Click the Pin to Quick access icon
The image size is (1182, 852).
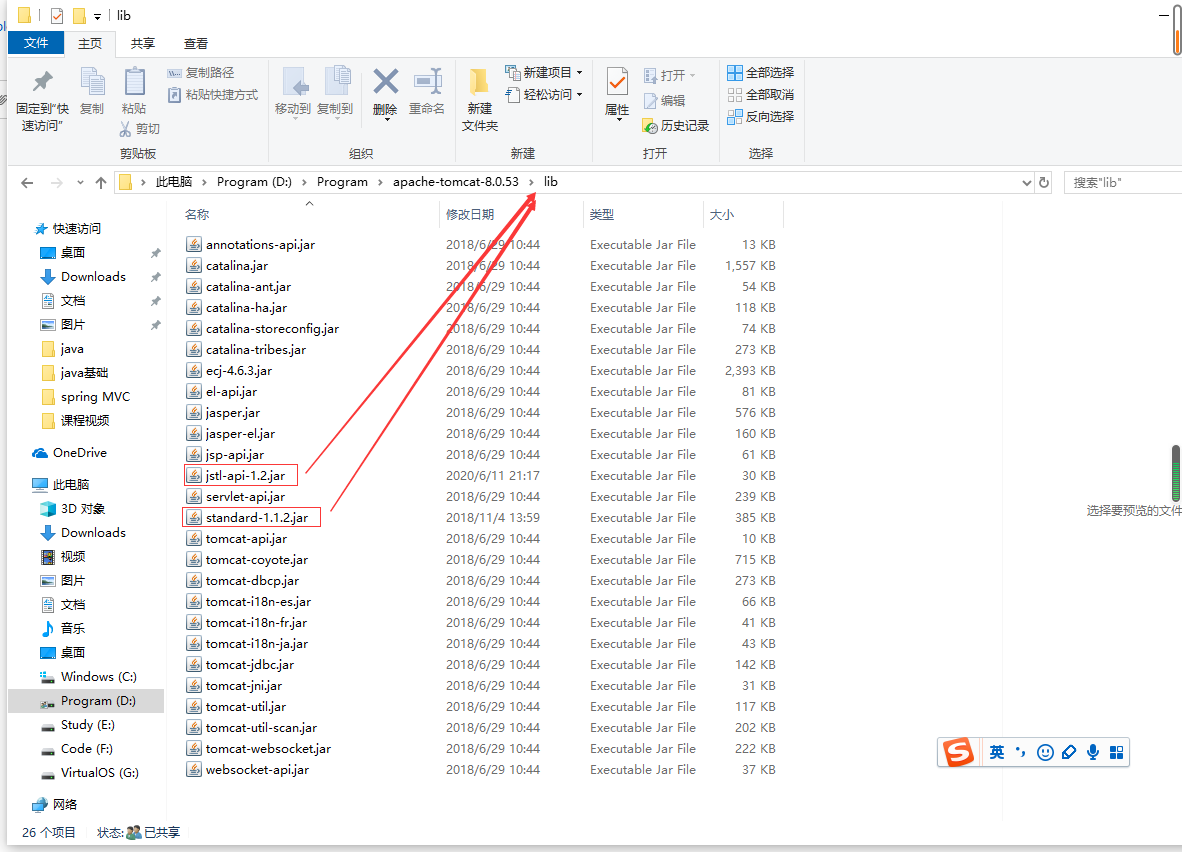[42, 81]
